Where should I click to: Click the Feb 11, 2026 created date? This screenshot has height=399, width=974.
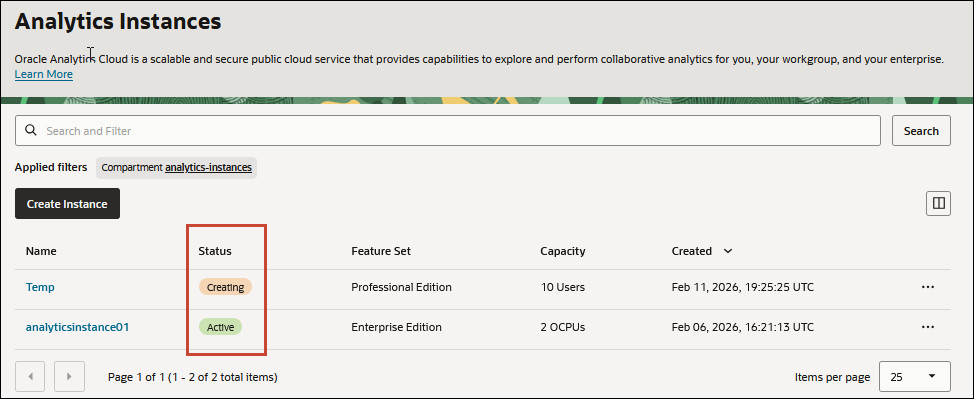click(742, 287)
